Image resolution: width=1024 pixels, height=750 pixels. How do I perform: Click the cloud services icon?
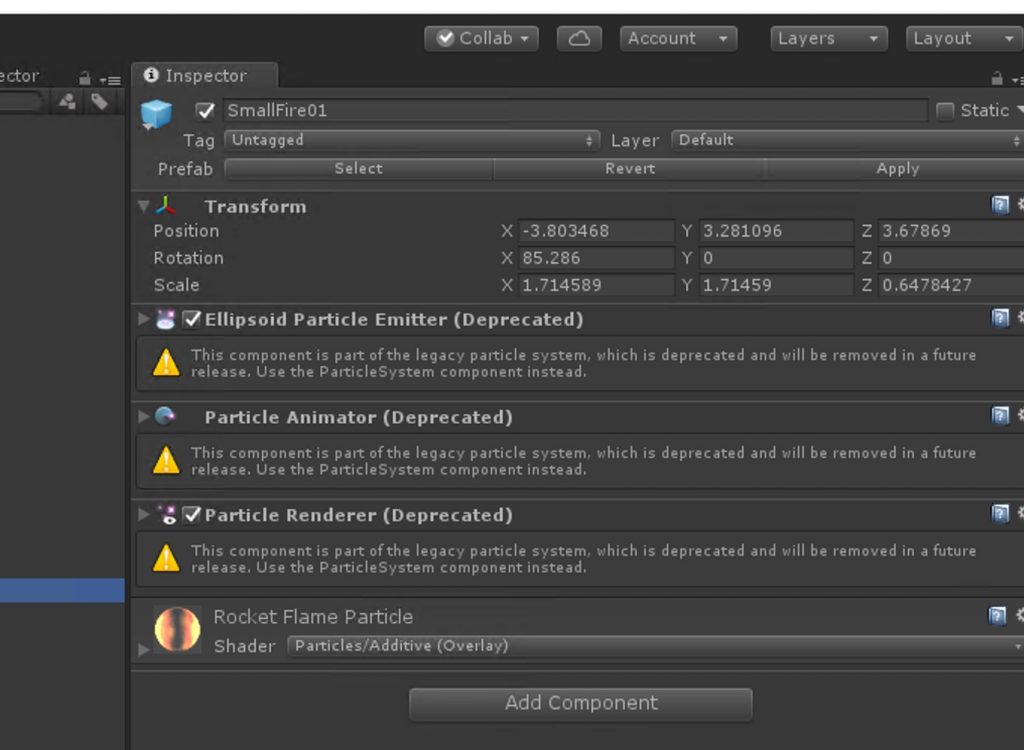coord(578,39)
